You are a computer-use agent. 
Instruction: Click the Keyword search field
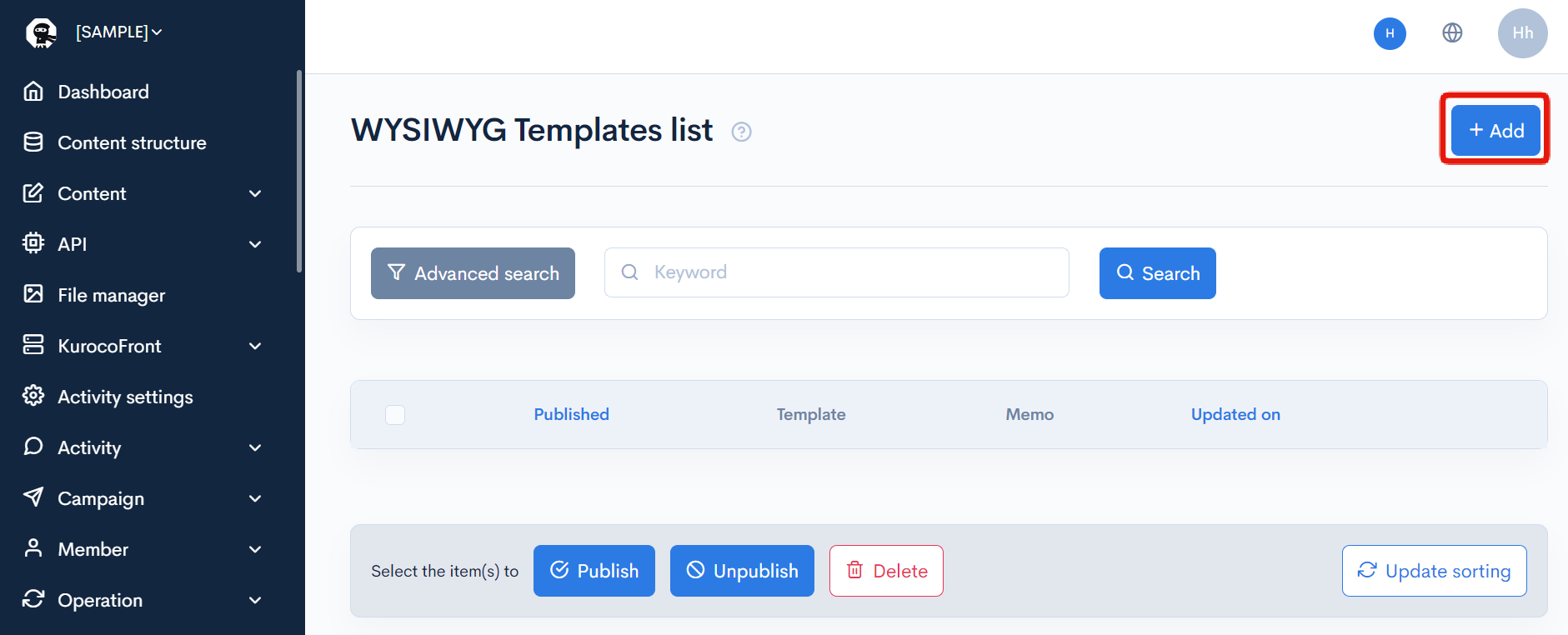836,272
